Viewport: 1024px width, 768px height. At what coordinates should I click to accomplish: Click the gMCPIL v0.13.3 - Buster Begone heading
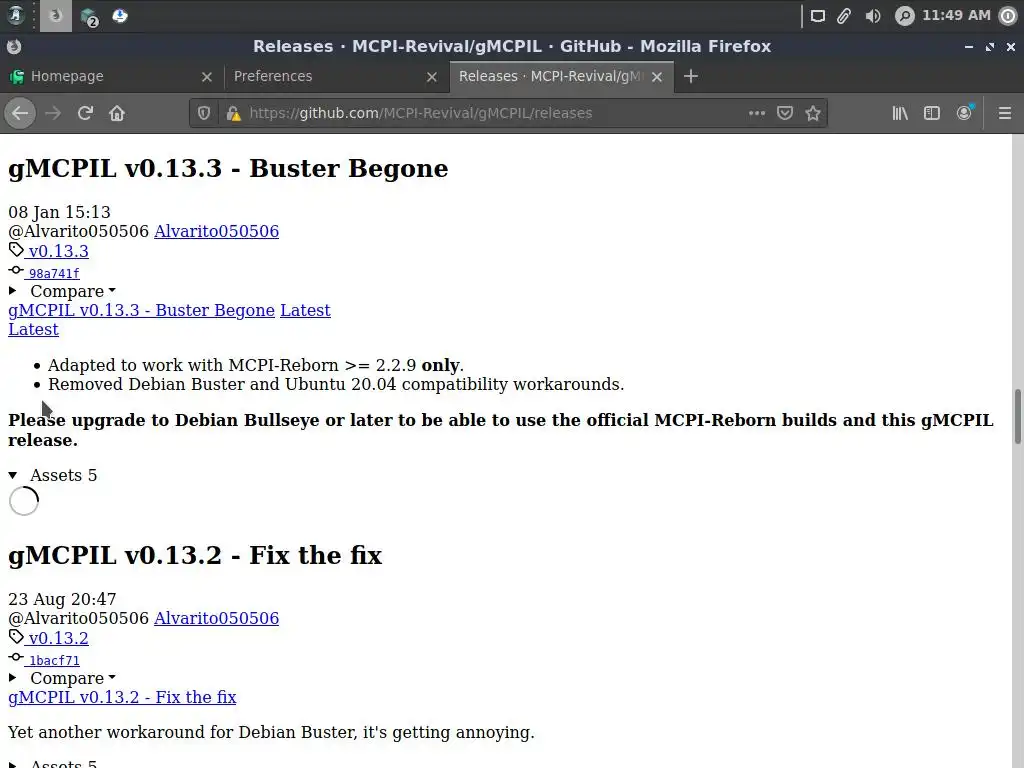(x=228, y=168)
